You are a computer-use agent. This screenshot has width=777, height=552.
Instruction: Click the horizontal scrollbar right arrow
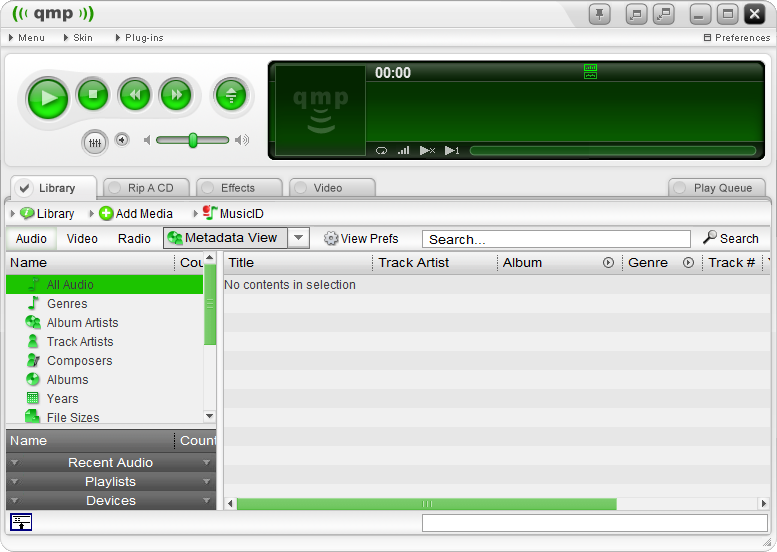click(x=764, y=504)
